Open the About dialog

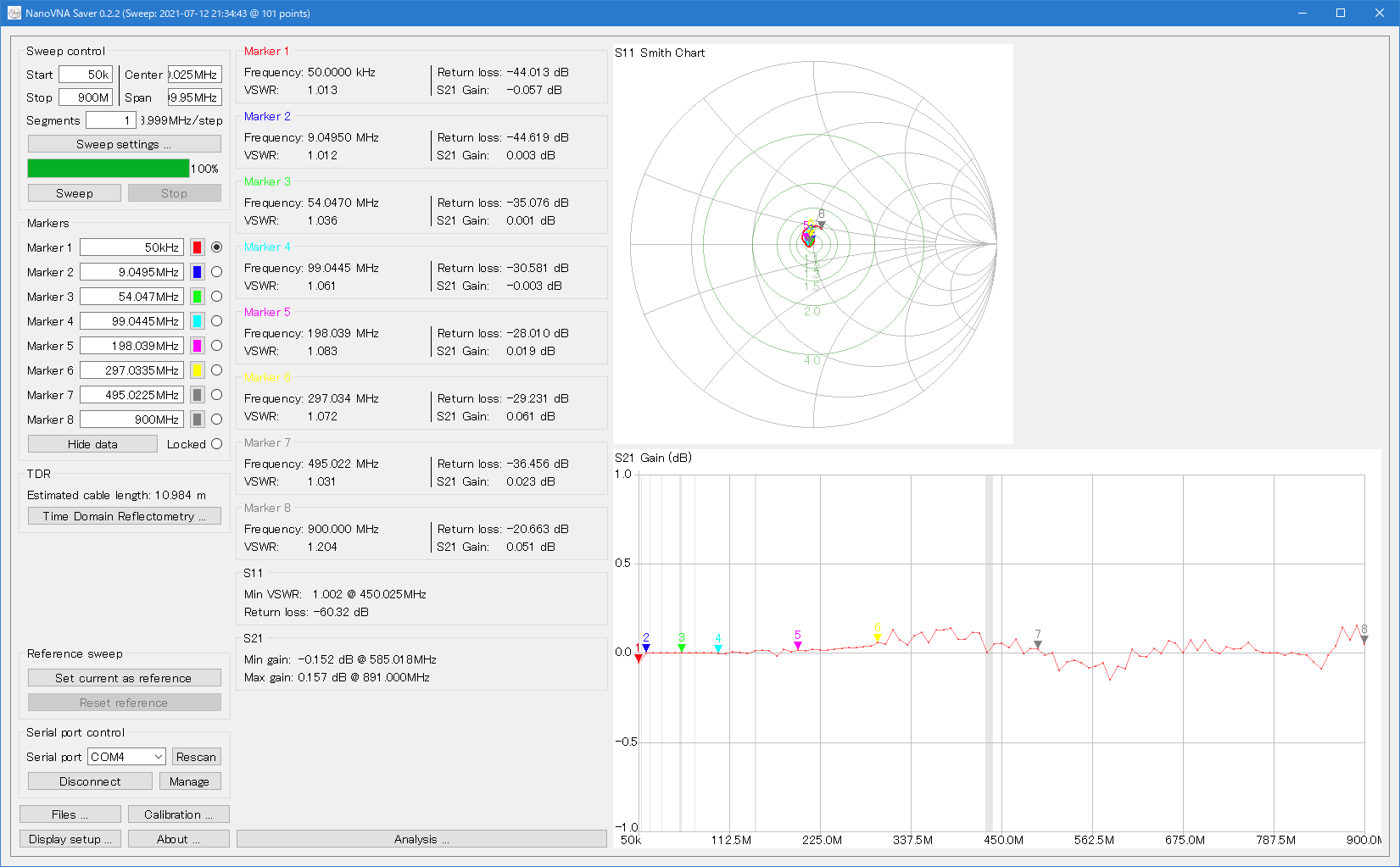179,839
